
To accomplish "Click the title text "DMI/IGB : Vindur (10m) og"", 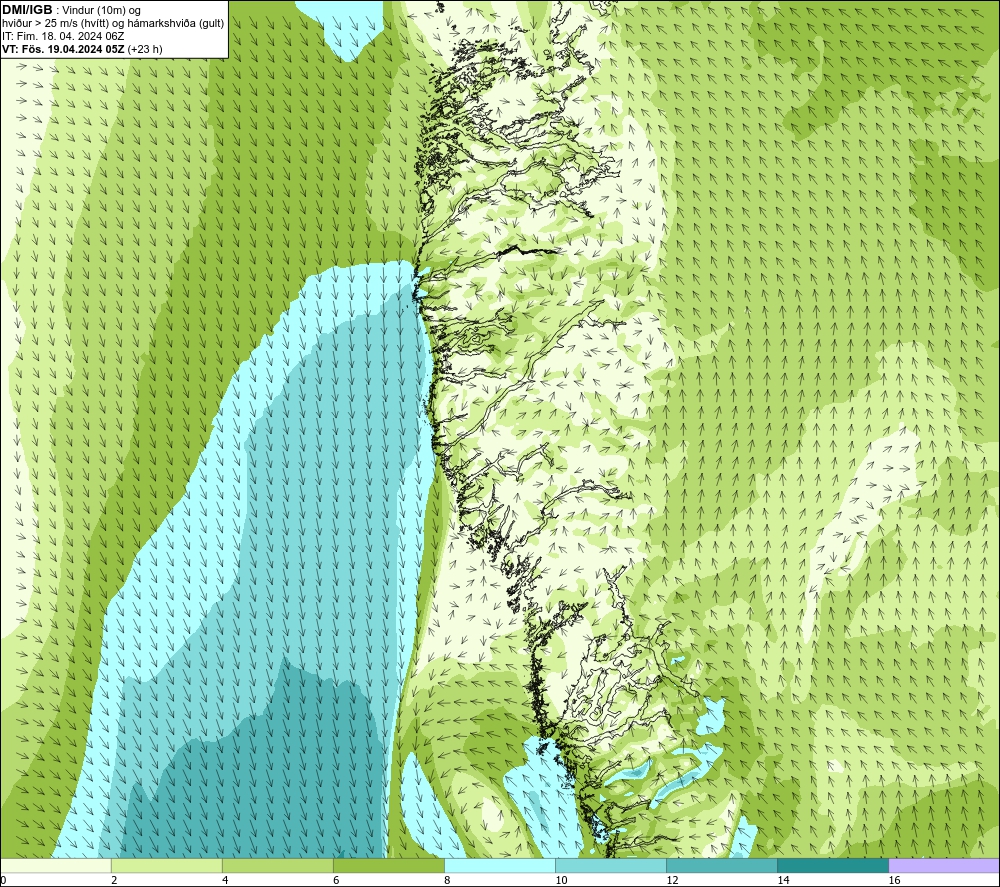I will 71,10.
